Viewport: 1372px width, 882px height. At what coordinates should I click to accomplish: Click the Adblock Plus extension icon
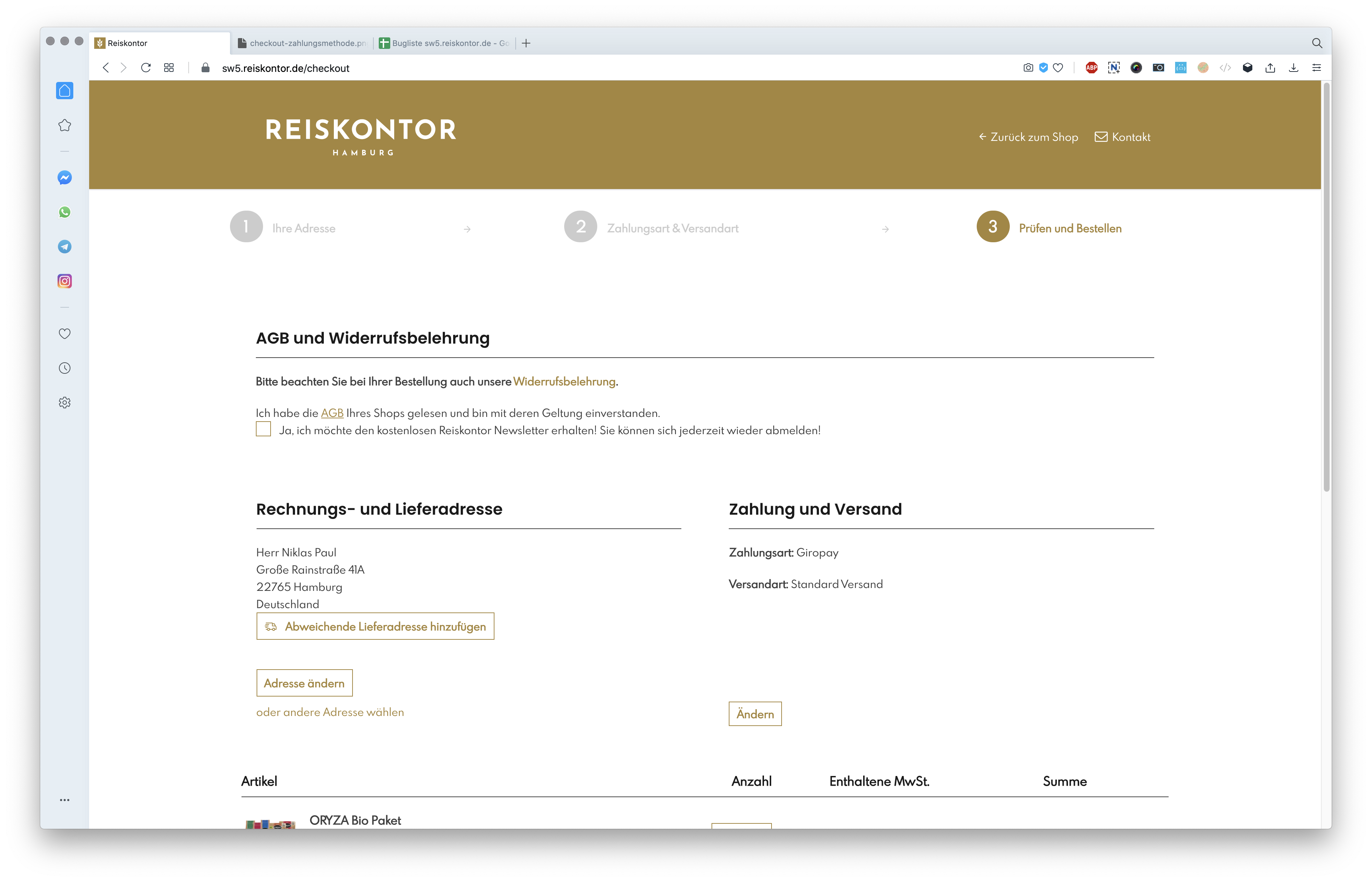pyautogui.click(x=1091, y=68)
